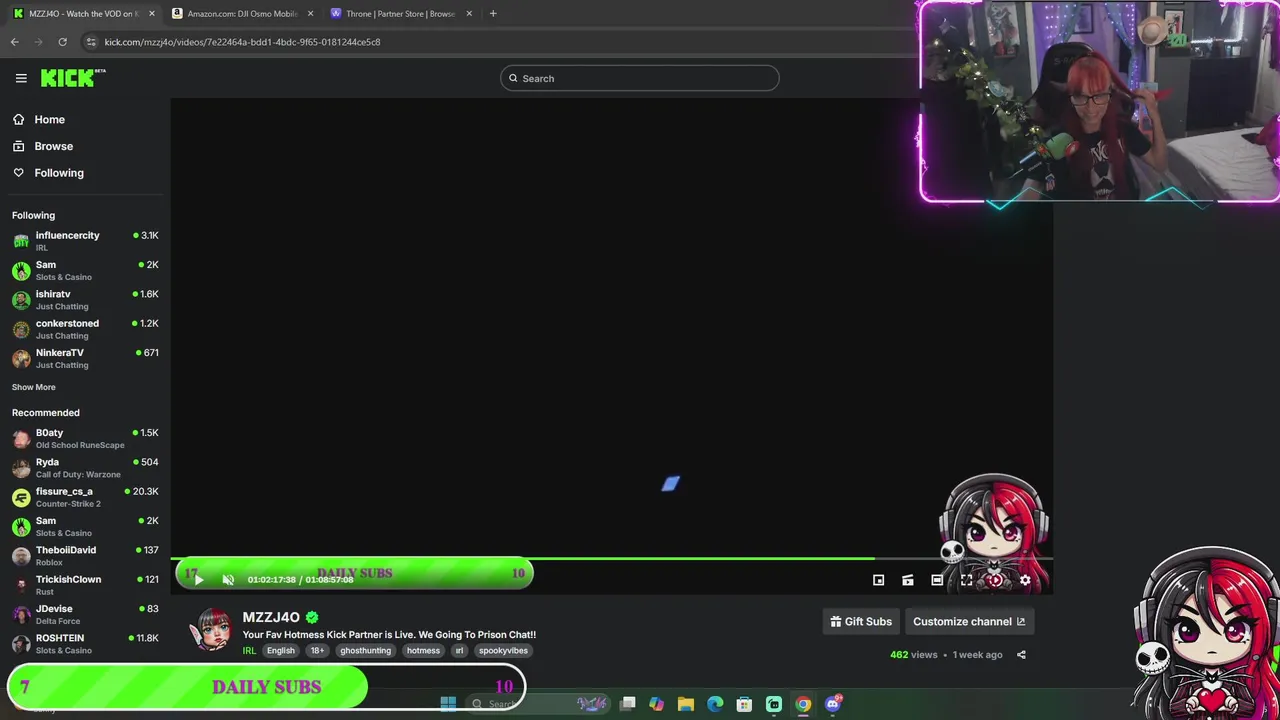Click MZZJ4O channel avatar
1280x720 pixels.
click(x=211, y=630)
